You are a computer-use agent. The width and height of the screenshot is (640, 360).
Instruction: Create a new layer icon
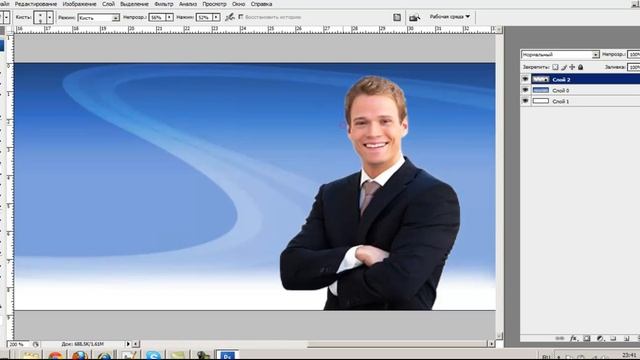(x=626, y=338)
